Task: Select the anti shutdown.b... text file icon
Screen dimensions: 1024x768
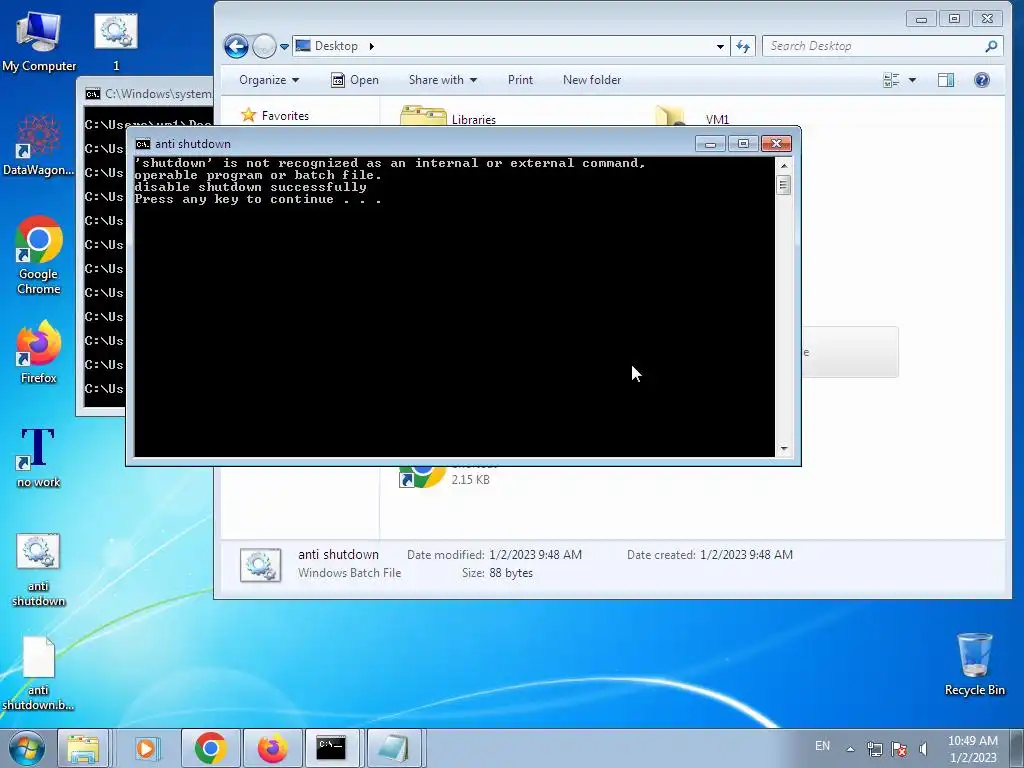Action: pos(39,674)
